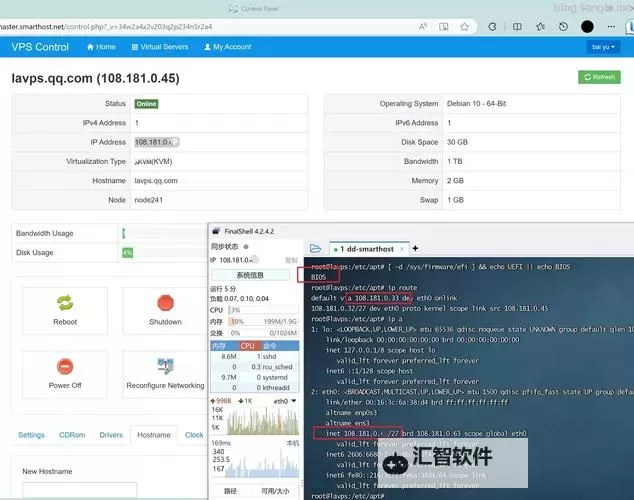This screenshot has width=634, height=500.
Task: Click the Reboot server icon
Action: click(x=65, y=303)
